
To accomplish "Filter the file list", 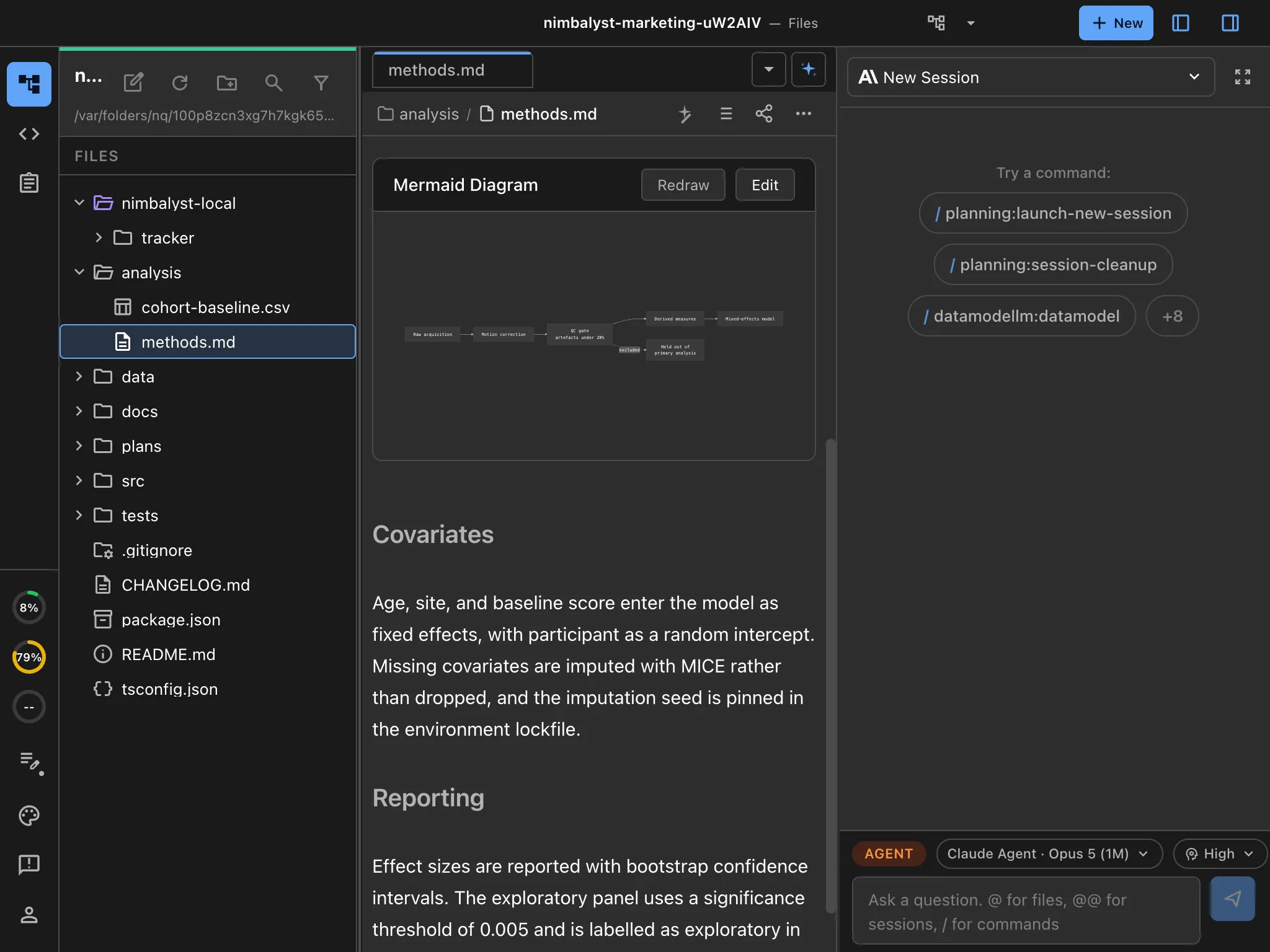I will [x=321, y=82].
